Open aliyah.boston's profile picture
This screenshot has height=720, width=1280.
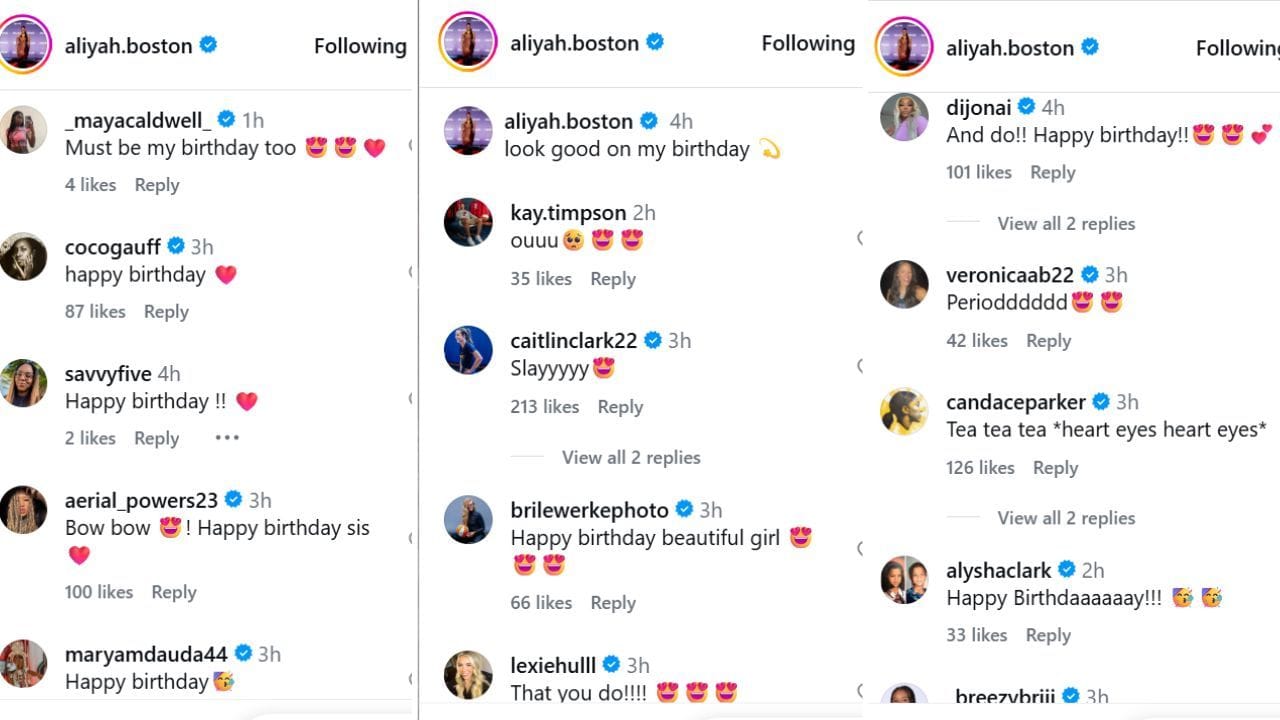pyautogui.click(x=25, y=45)
